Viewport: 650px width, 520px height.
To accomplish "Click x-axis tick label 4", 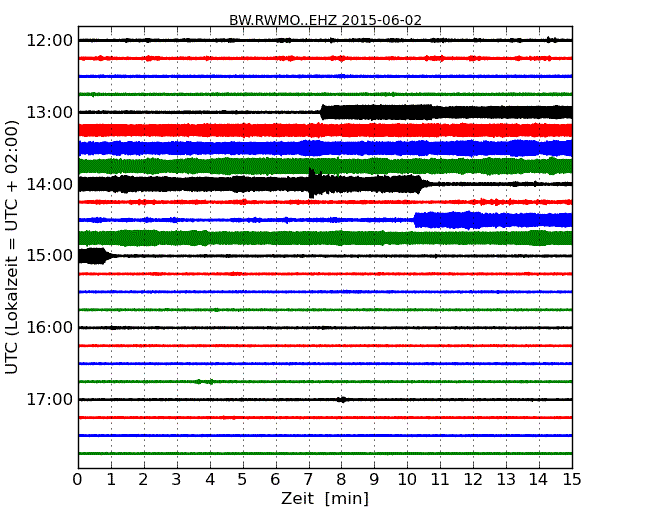I will (x=210, y=480).
